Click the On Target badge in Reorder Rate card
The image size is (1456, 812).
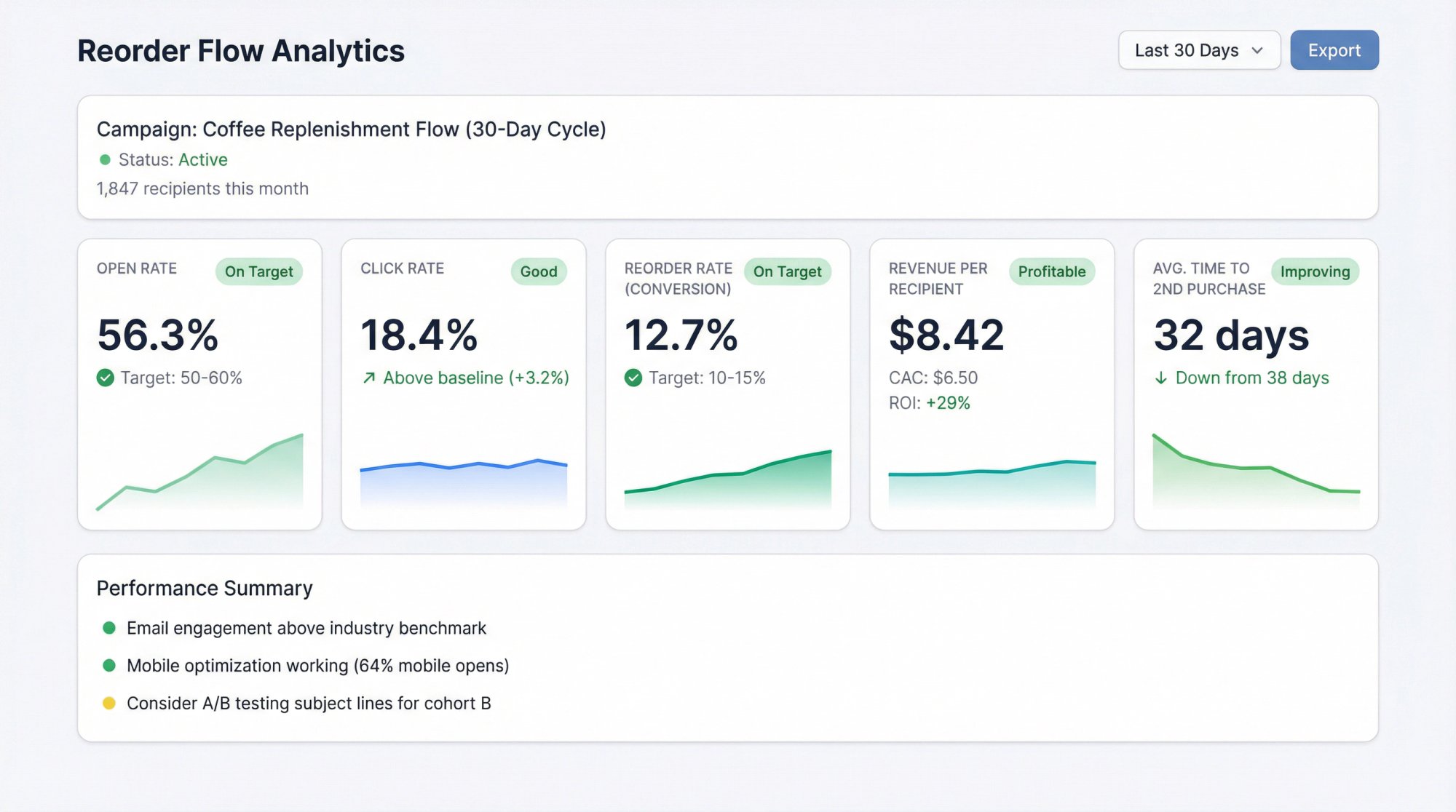[788, 271]
